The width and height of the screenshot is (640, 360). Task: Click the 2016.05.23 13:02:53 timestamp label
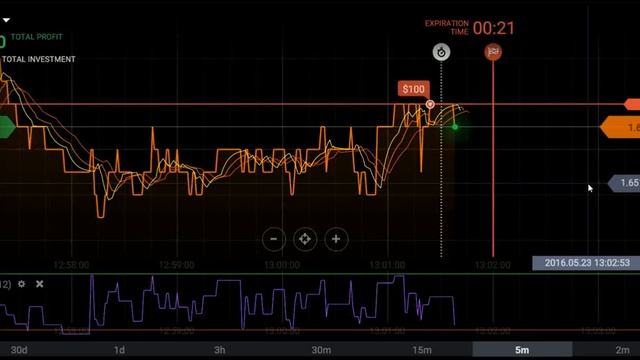(587, 263)
